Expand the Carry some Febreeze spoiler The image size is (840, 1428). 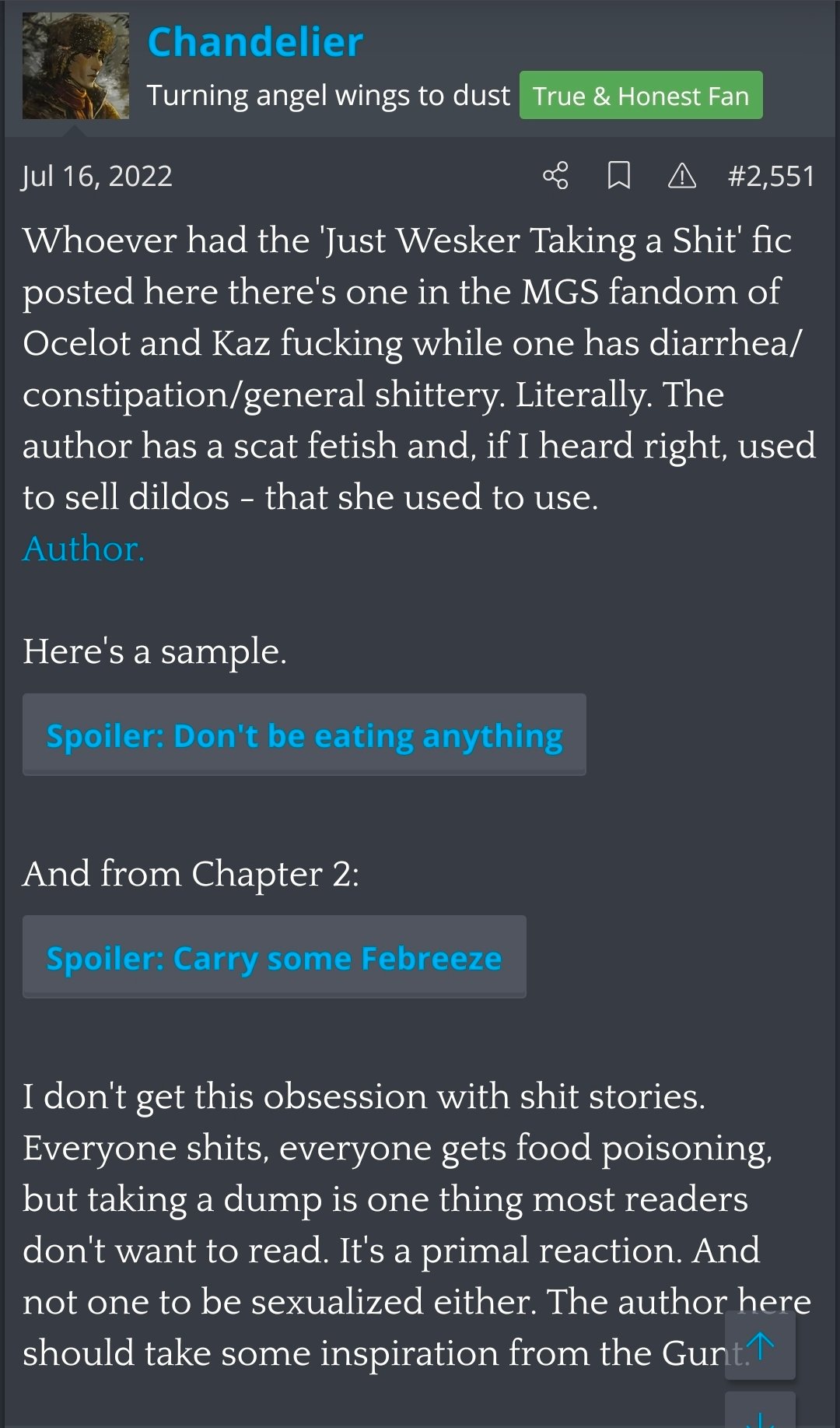click(275, 957)
